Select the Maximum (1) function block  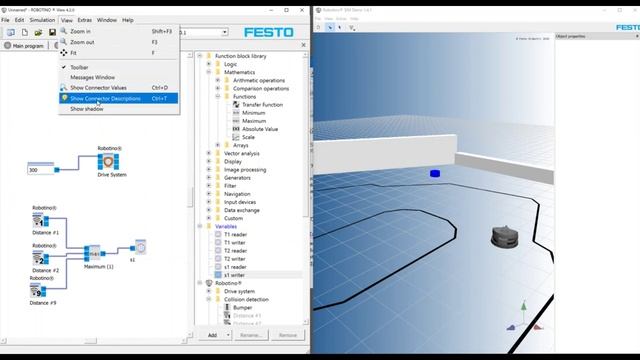coord(94,253)
